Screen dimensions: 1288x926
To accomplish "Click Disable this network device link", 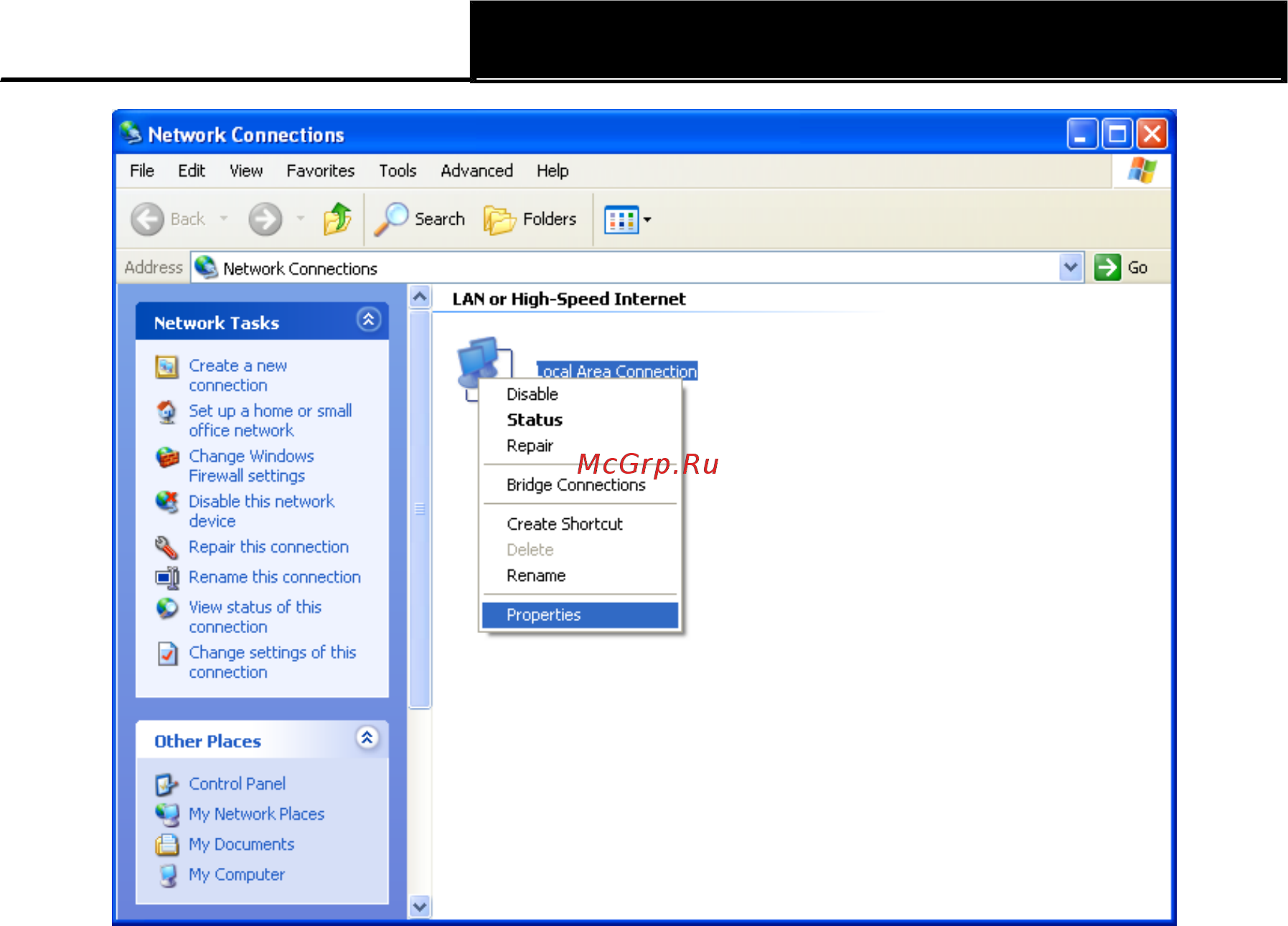I will coord(261,511).
